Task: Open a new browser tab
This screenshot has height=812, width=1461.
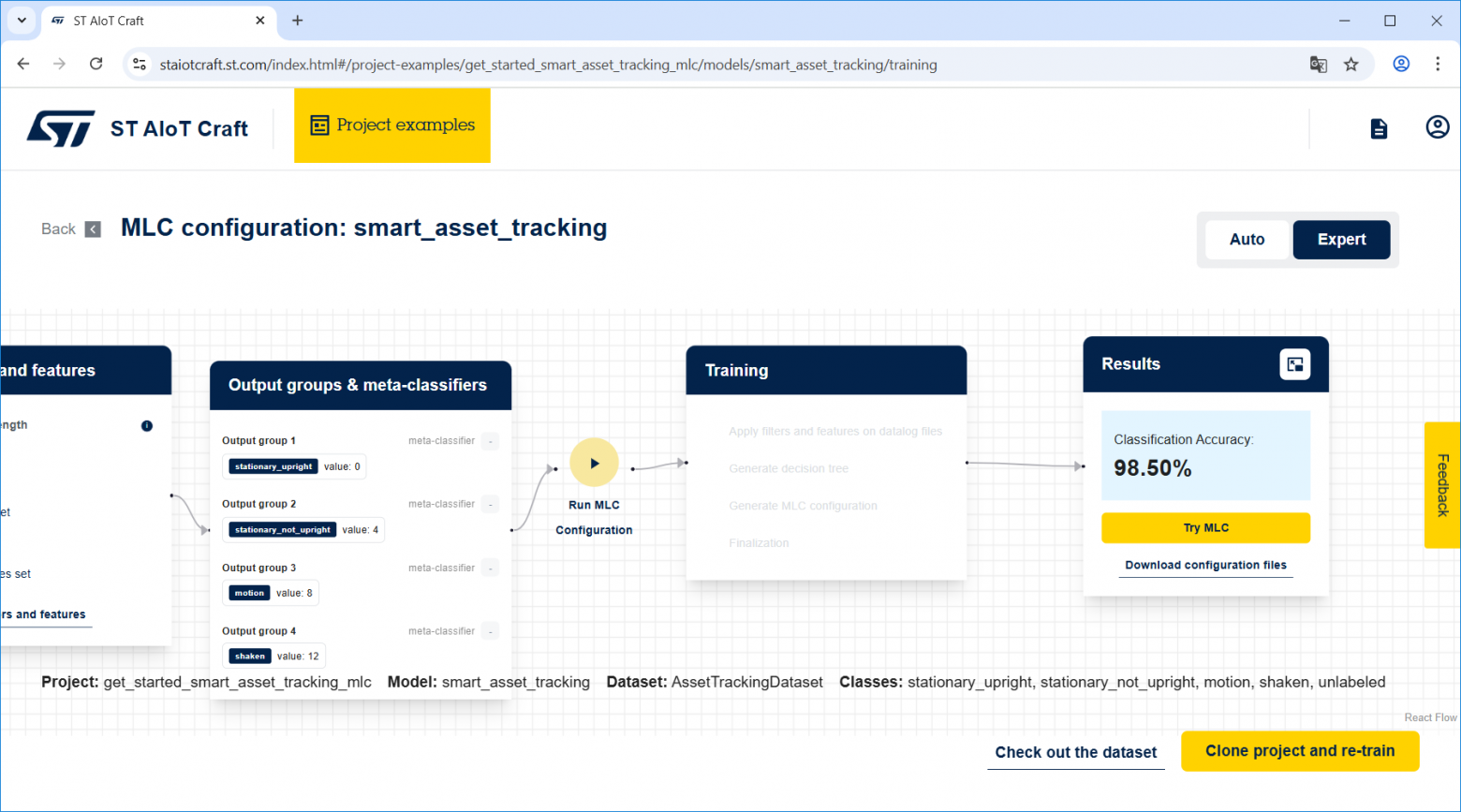Action: point(298,21)
